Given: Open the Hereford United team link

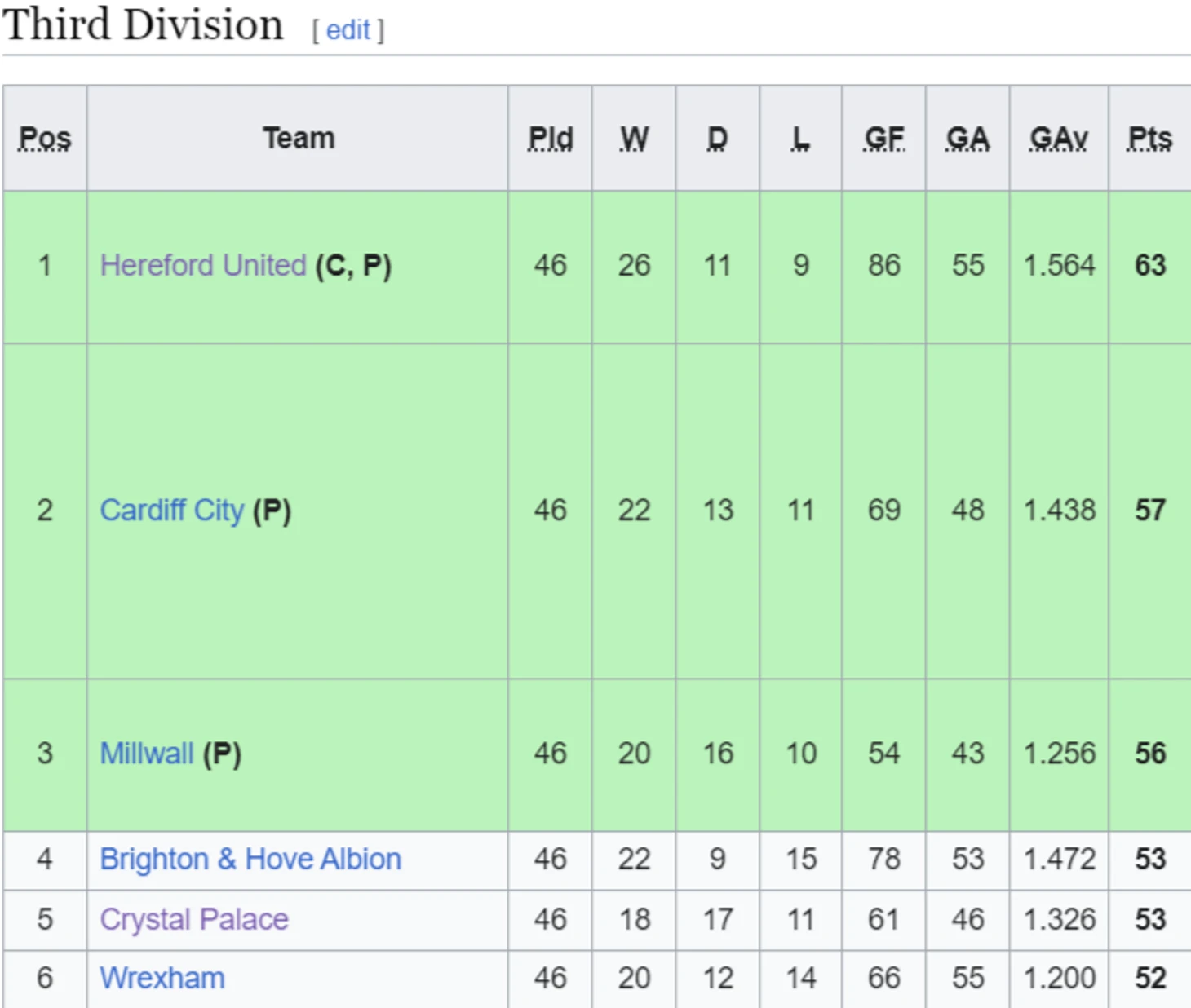Looking at the screenshot, I should click(202, 266).
